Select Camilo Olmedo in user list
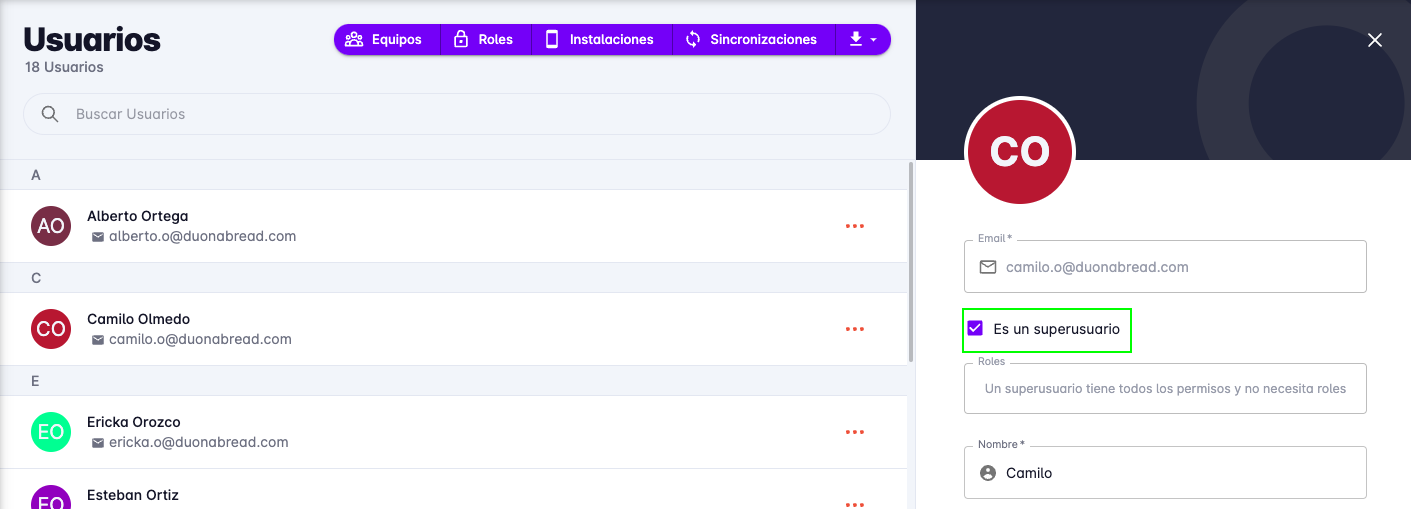Viewport: 1411px width, 509px height. 139,319
